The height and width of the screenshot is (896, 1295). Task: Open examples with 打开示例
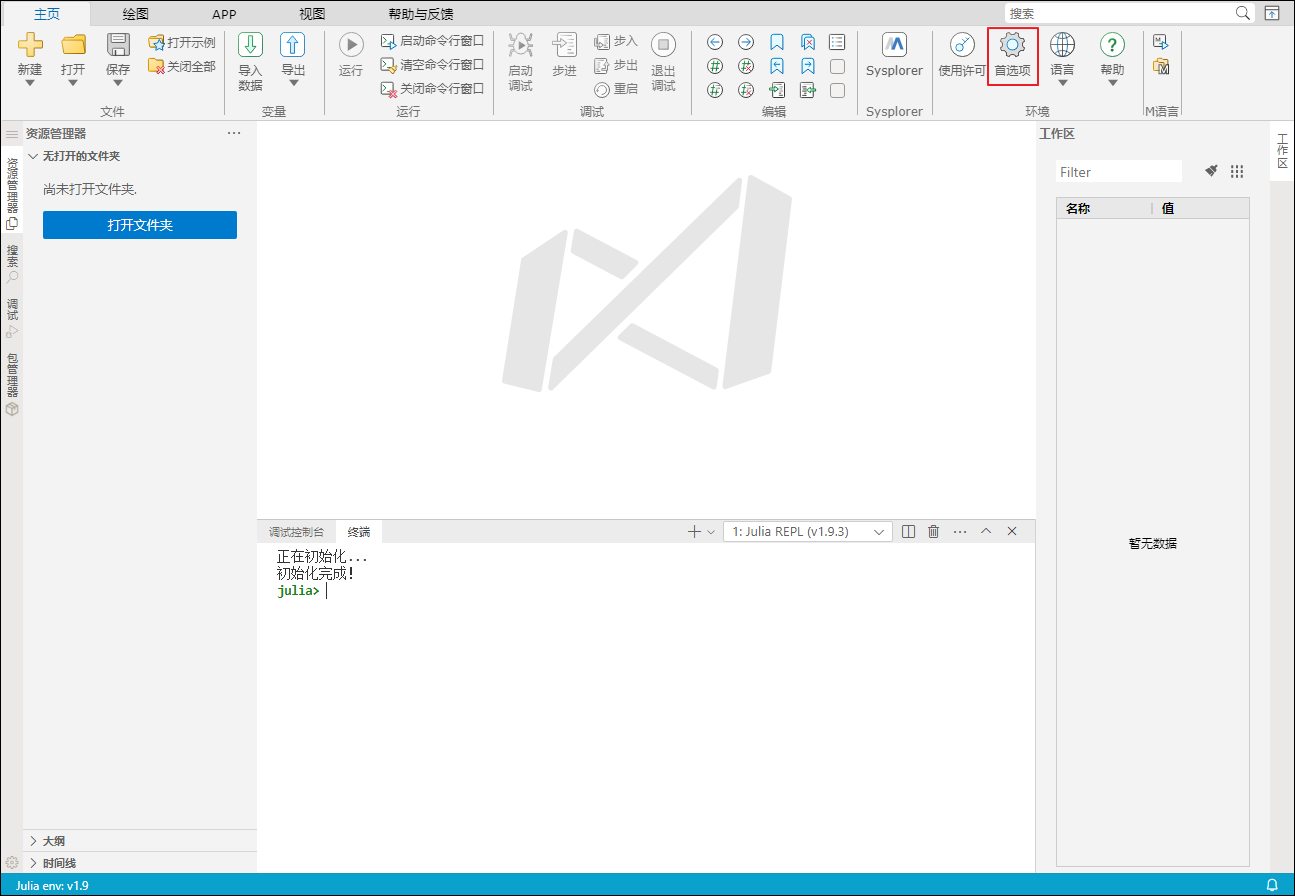[x=181, y=42]
